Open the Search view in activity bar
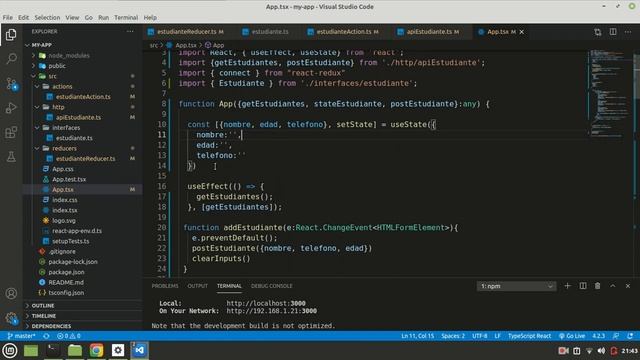This screenshot has height=360, width=640. pos(11,59)
